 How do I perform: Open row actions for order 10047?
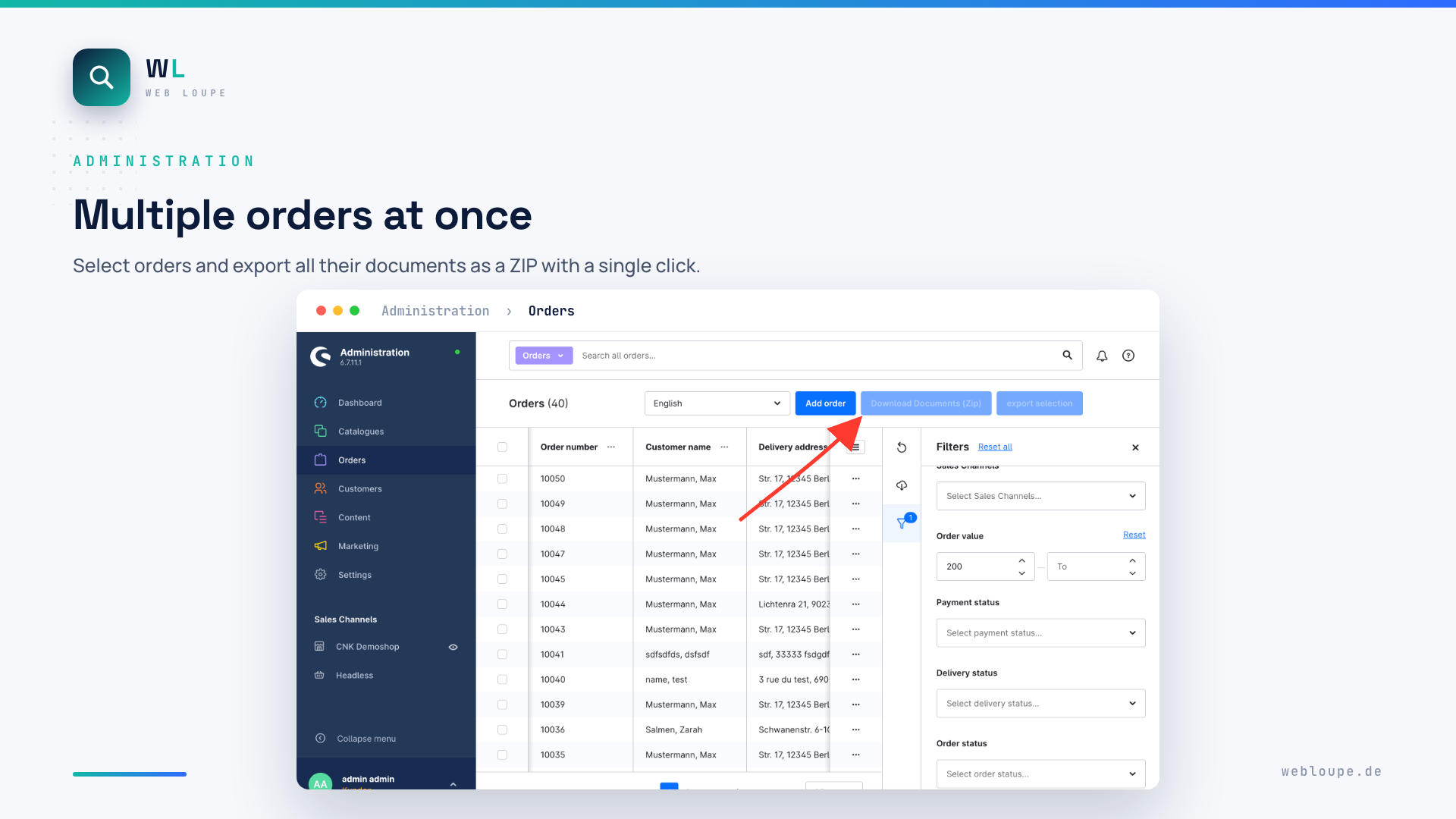[855, 554]
